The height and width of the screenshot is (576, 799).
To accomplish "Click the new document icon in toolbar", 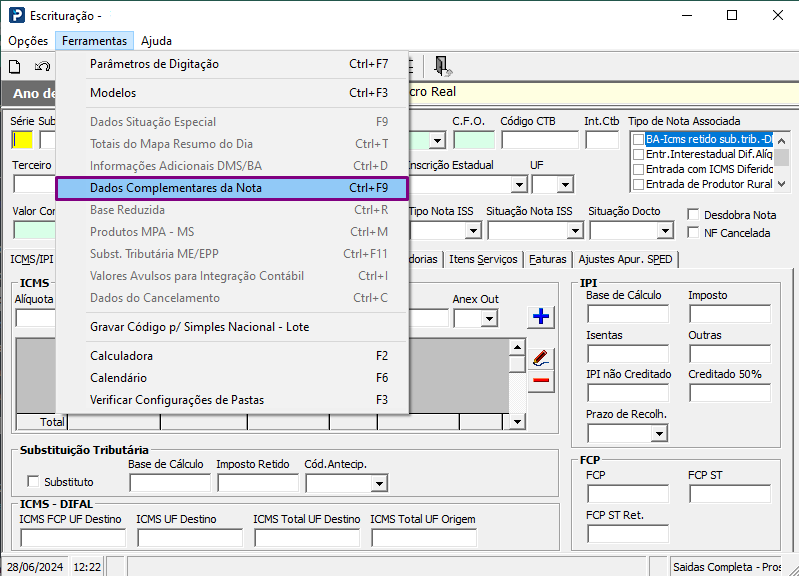I will [15, 66].
